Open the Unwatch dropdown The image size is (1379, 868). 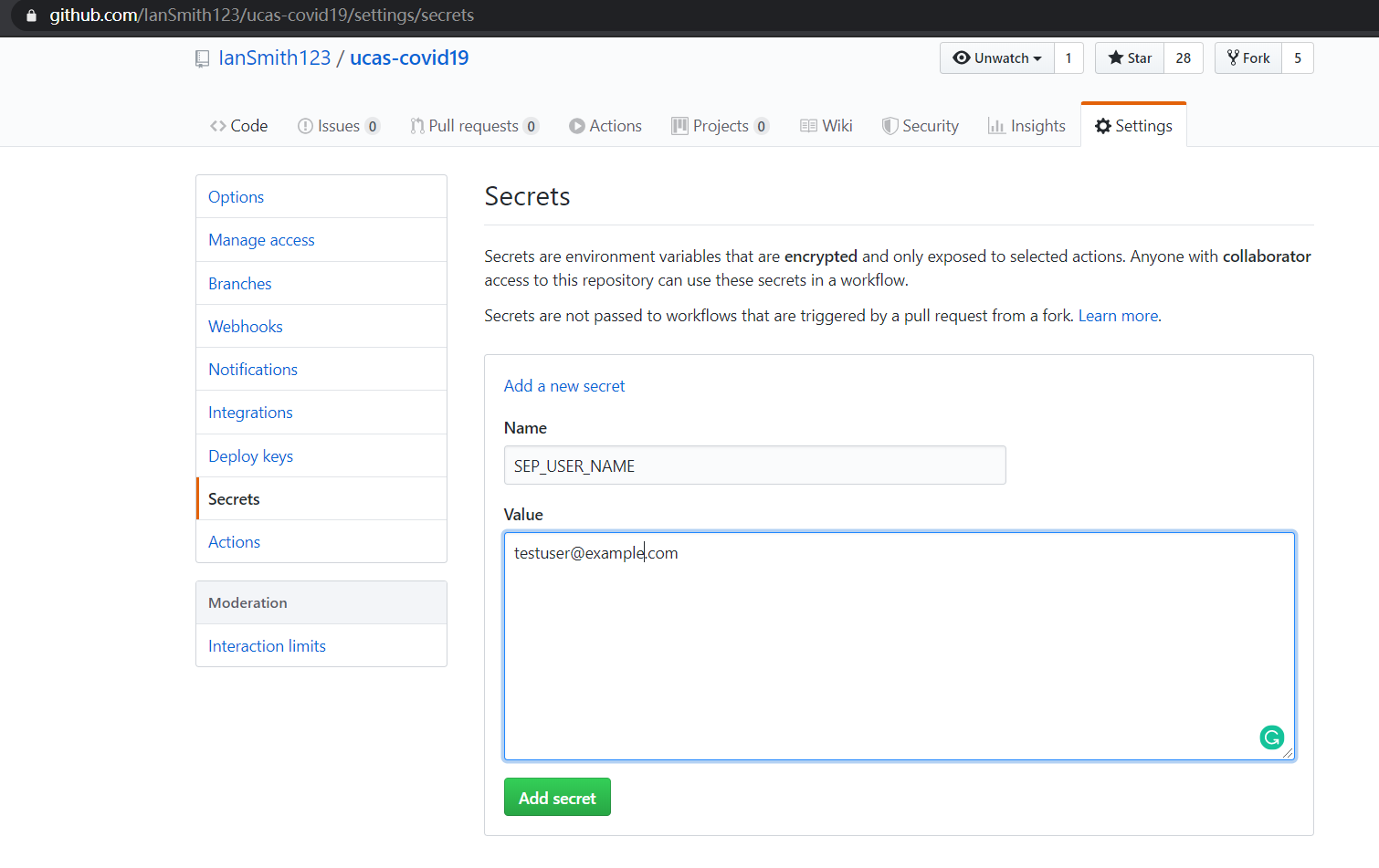click(997, 58)
